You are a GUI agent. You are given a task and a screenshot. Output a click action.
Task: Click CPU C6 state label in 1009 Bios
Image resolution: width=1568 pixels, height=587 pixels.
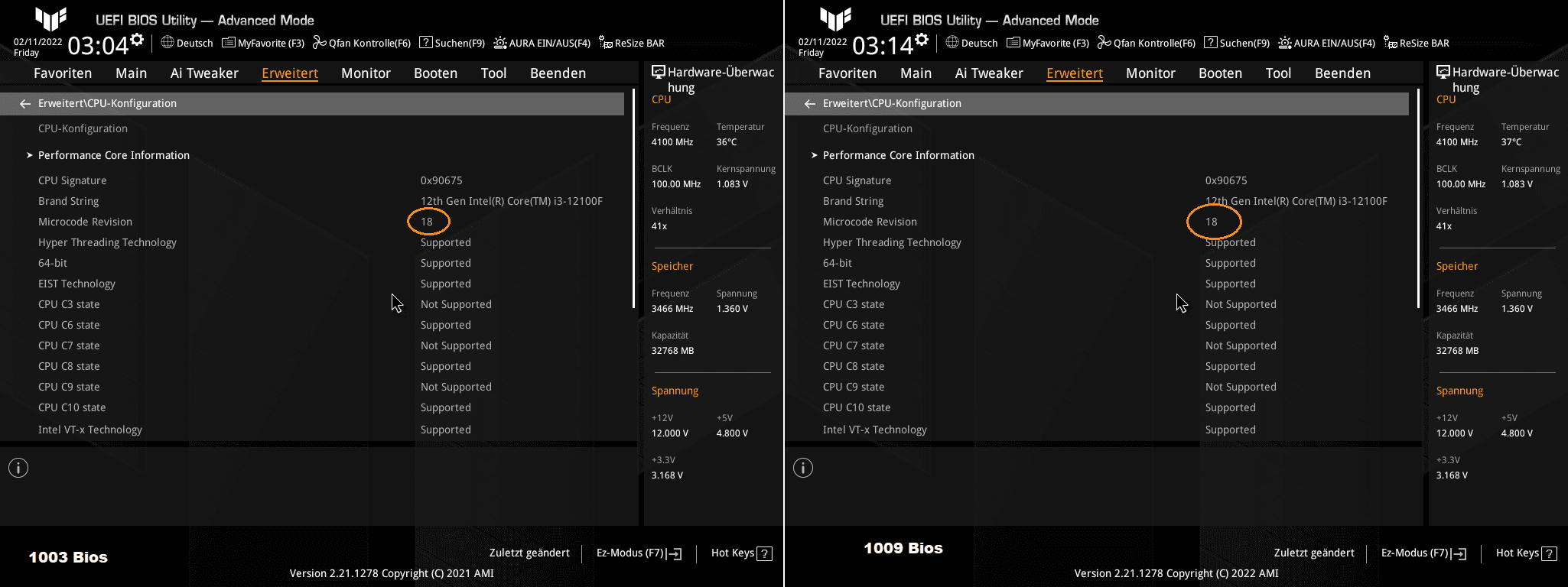pos(854,325)
